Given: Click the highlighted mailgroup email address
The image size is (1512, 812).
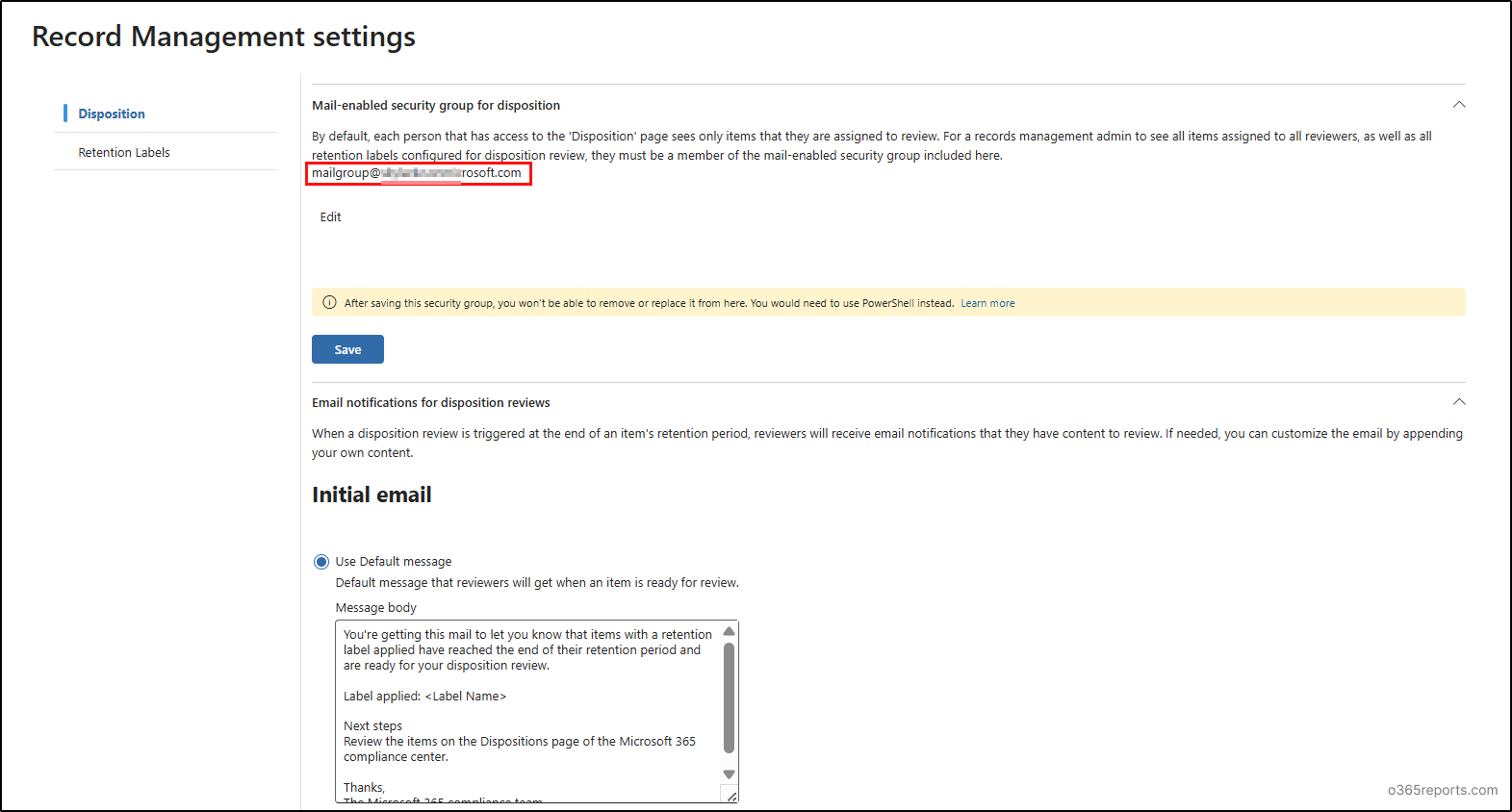Looking at the screenshot, I should click(418, 173).
